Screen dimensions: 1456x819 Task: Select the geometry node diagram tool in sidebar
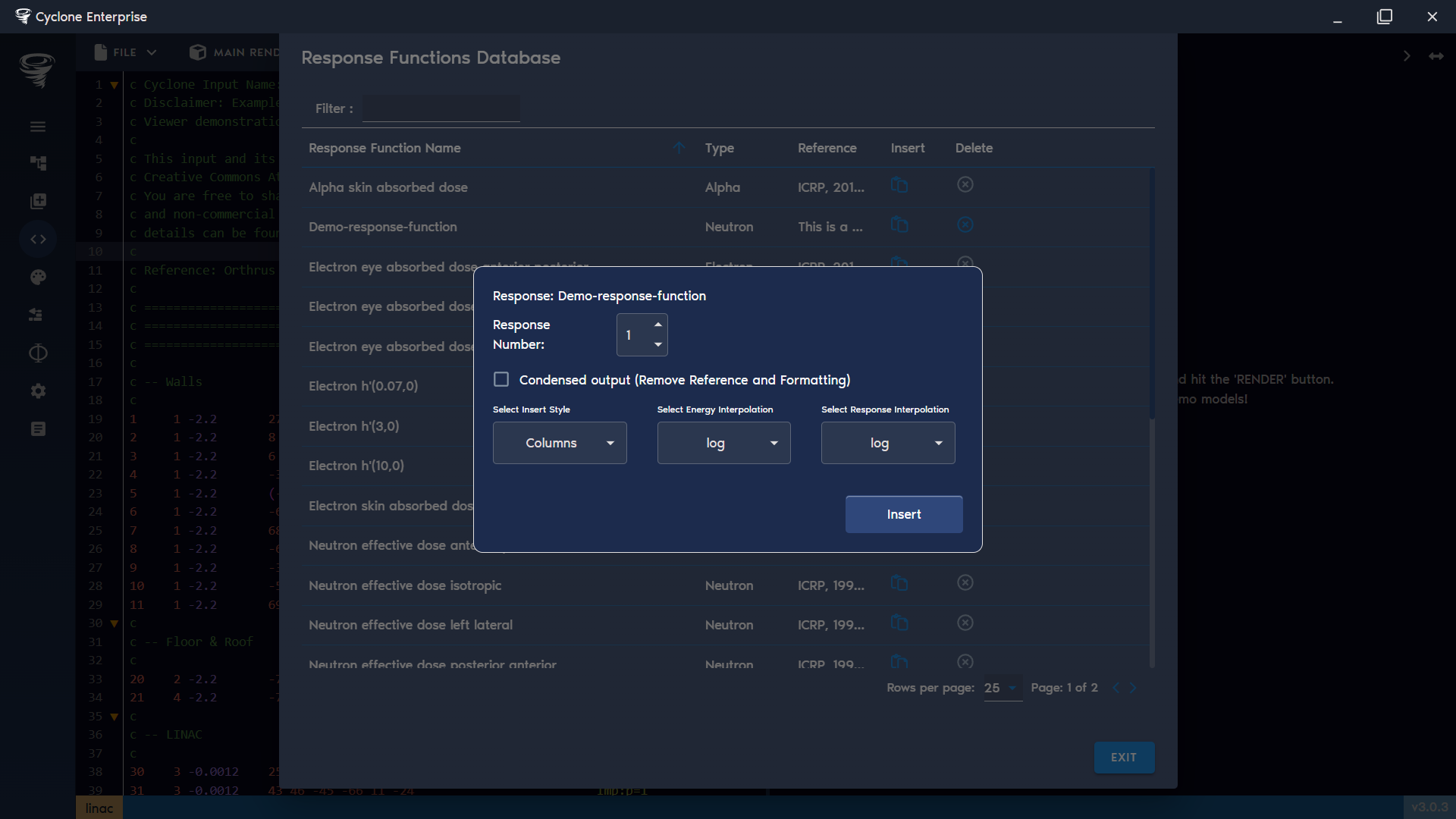38,163
